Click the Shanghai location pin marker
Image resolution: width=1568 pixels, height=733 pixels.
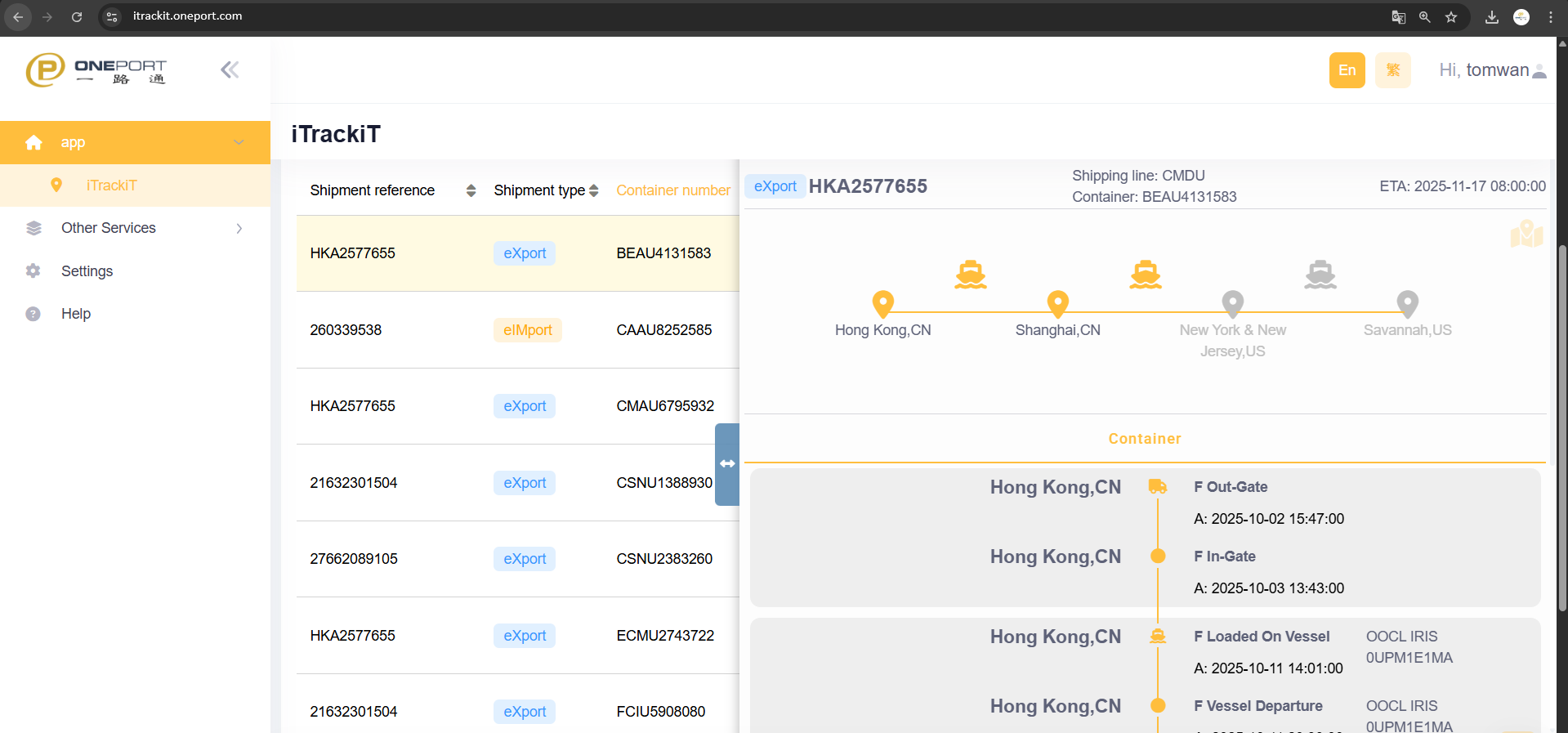coord(1057,303)
